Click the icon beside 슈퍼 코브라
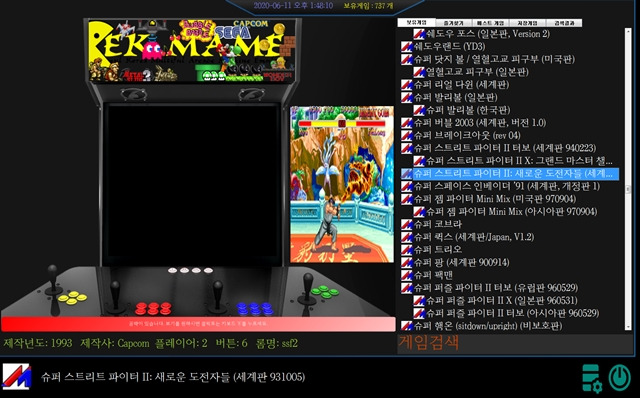640x398 pixels. click(407, 224)
